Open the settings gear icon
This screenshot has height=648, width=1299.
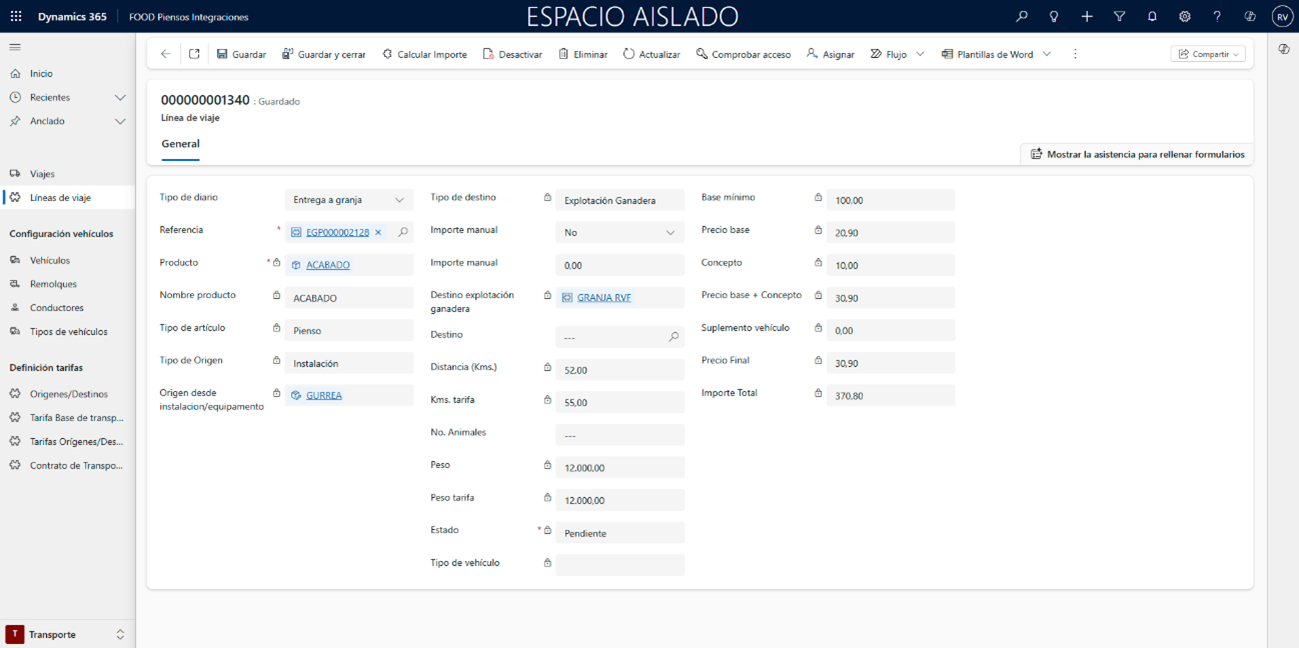pyautogui.click(x=1184, y=17)
